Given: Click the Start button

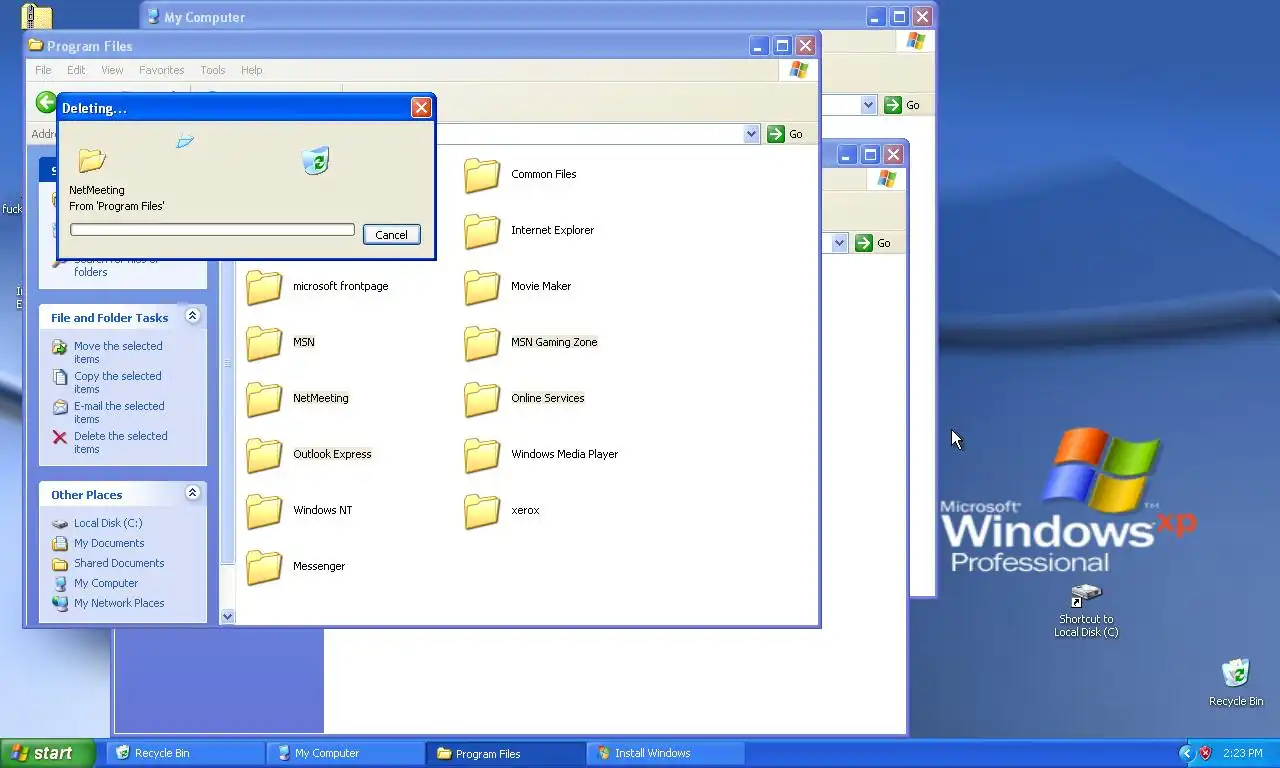Looking at the screenshot, I should [47, 753].
